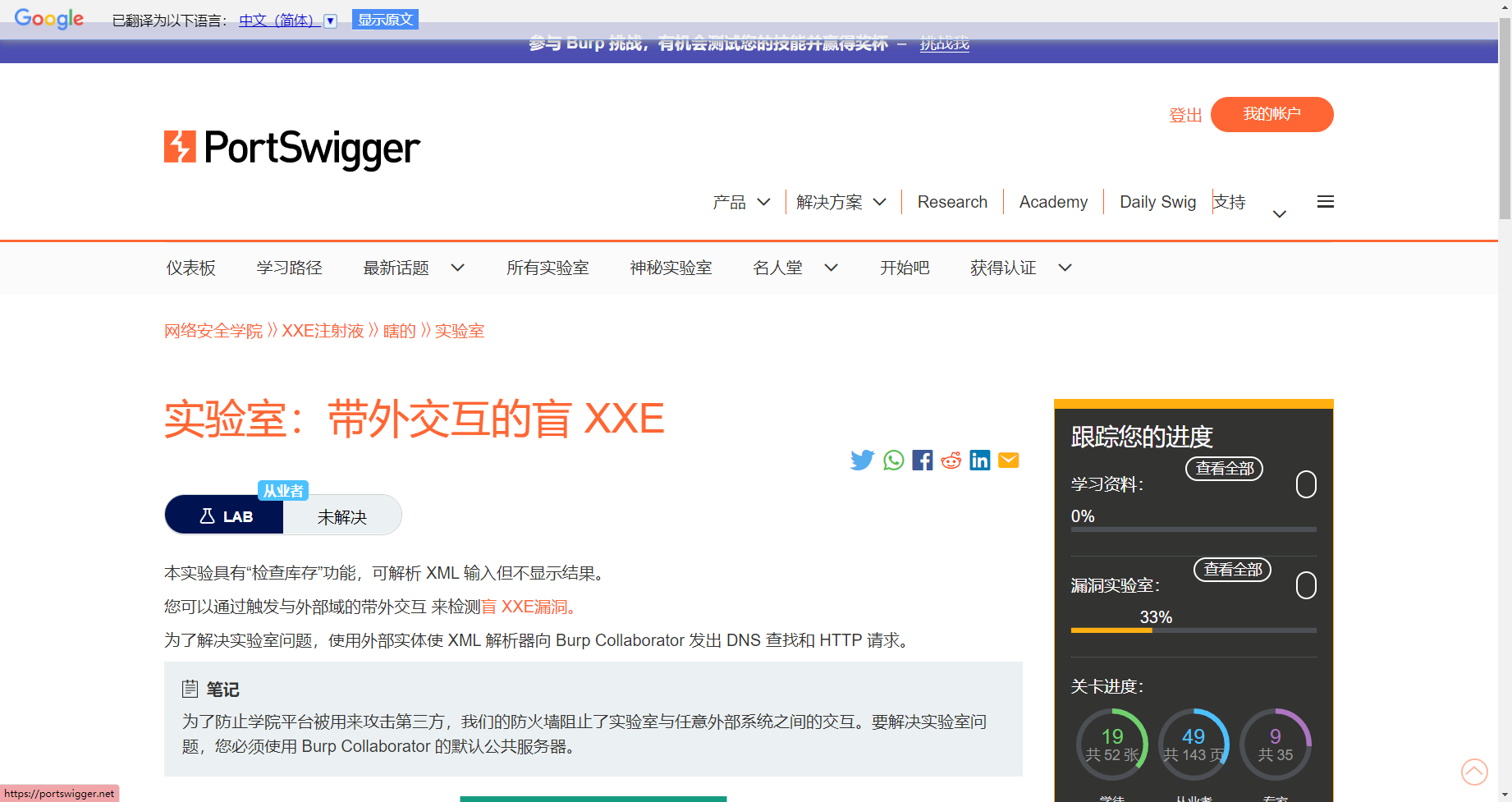Click the scroll-to-top arrow icon

[x=1474, y=772]
